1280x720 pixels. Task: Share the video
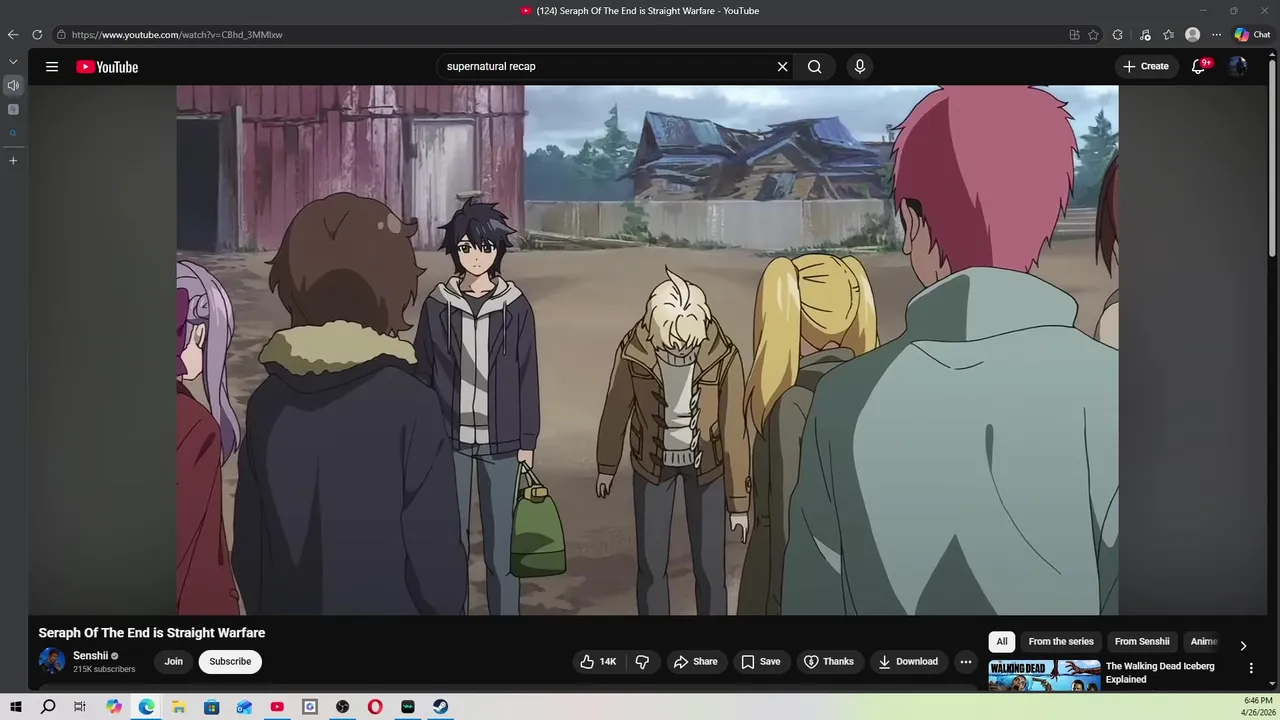696,662
